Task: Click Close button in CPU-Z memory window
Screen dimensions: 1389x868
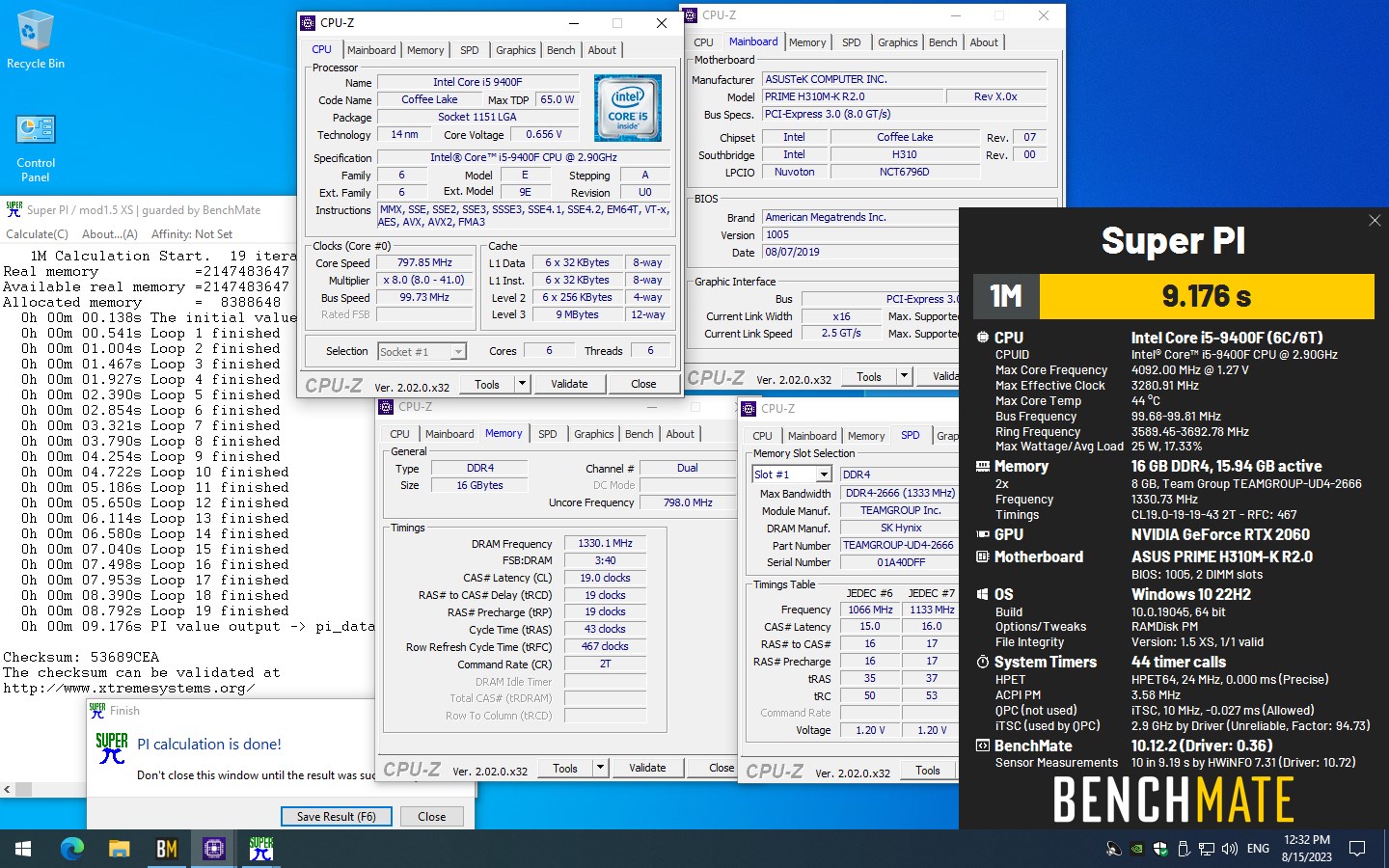Action: tap(721, 768)
